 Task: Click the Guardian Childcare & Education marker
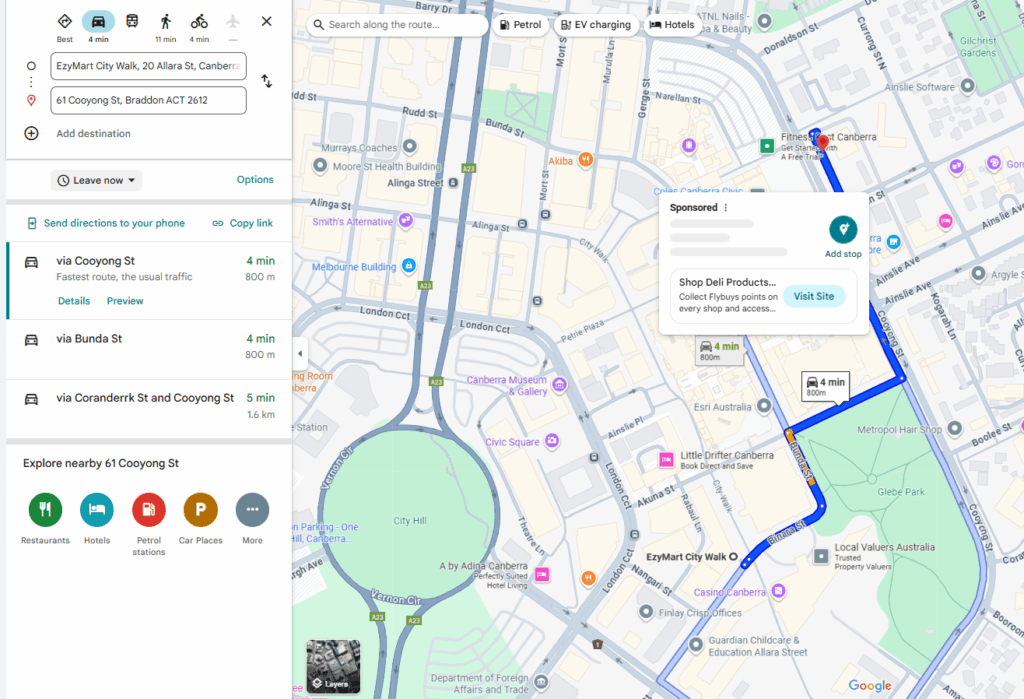(696, 644)
